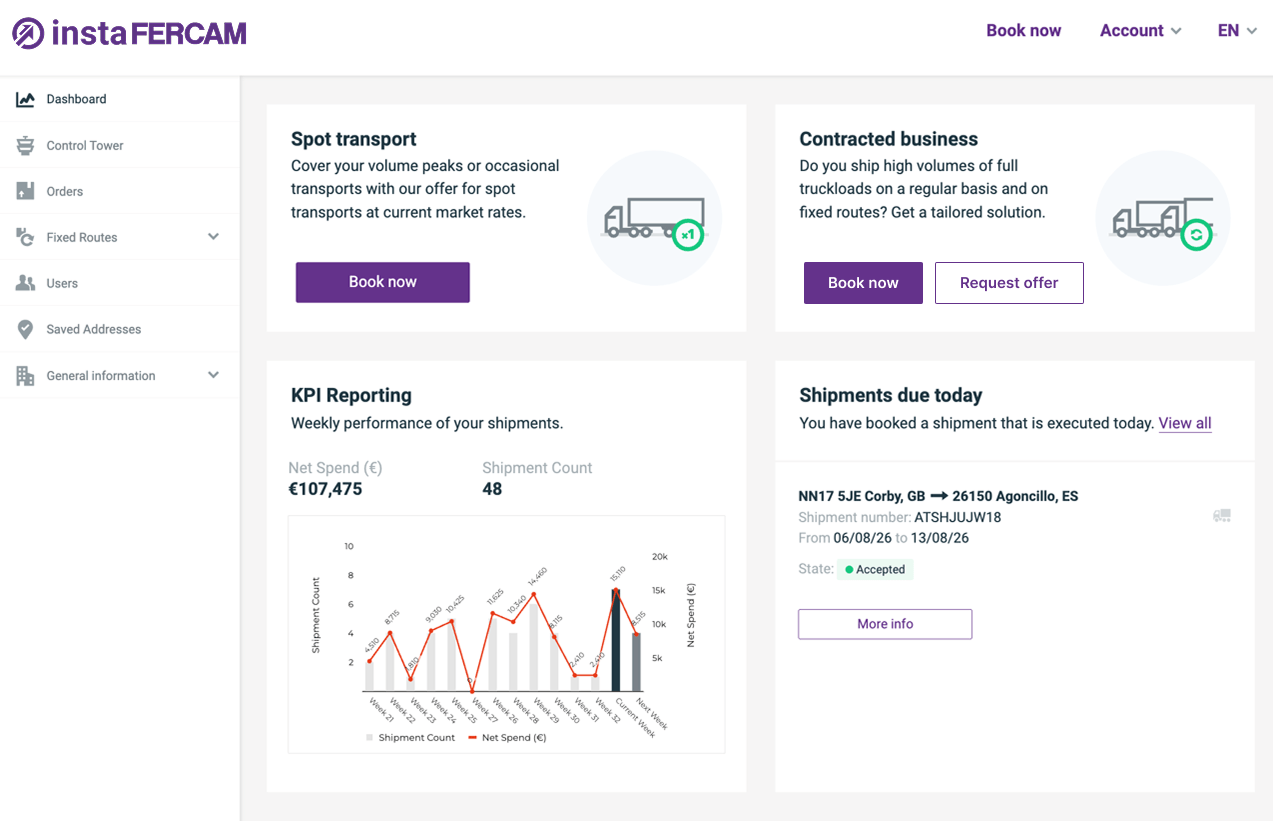Open the Account dropdown menu
Screen dimensions: 1273x821
1141,31
